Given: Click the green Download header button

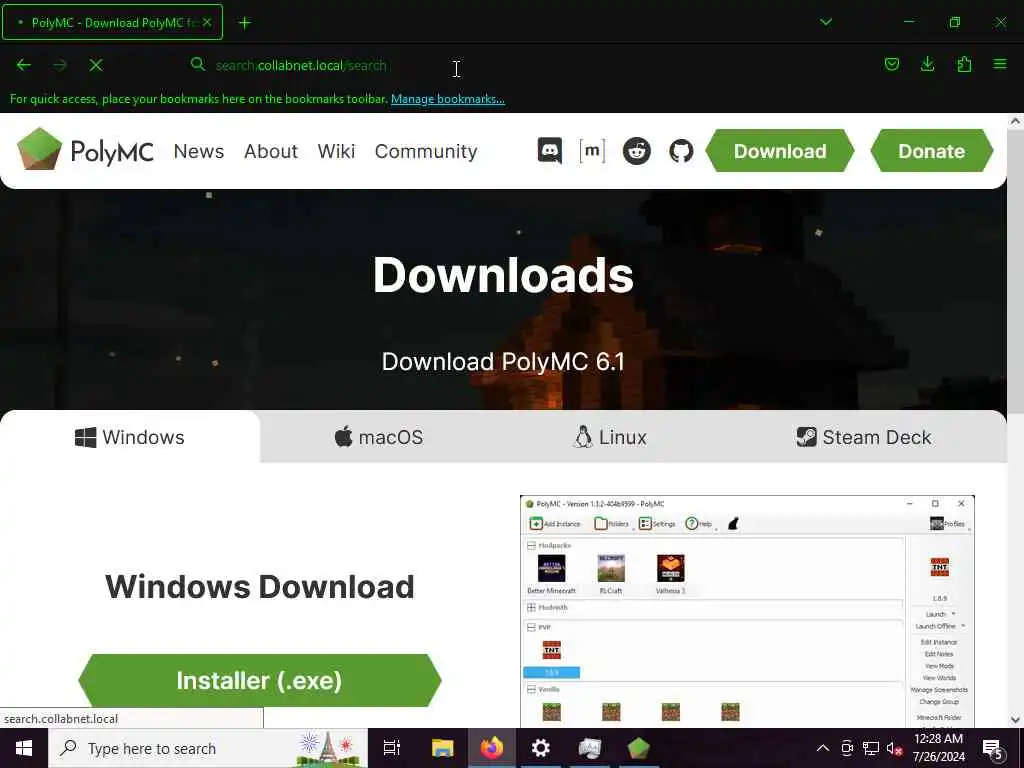Looking at the screenshot, I should pos(780,151).
